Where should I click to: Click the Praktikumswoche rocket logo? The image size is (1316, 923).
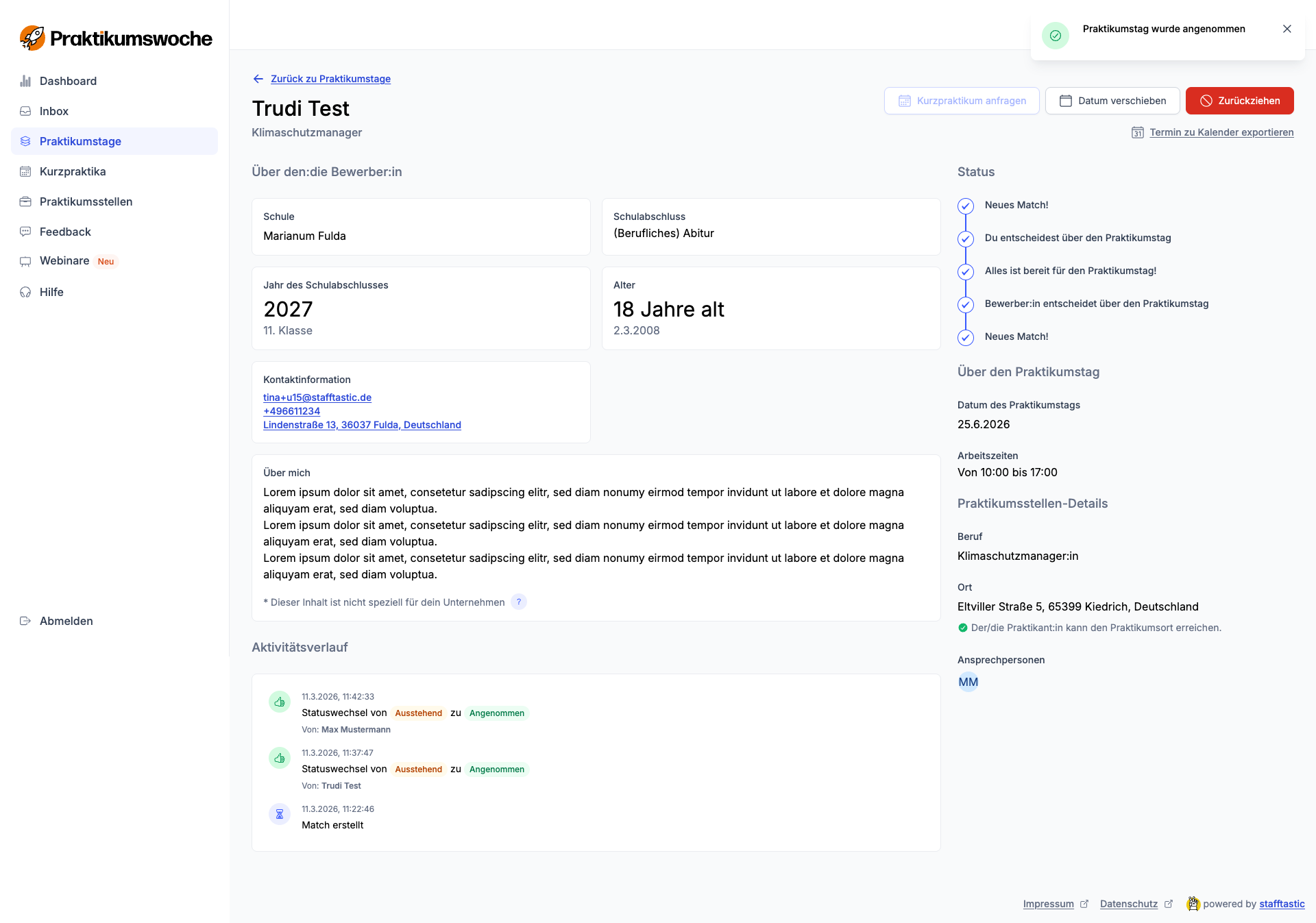pos(32,38)
